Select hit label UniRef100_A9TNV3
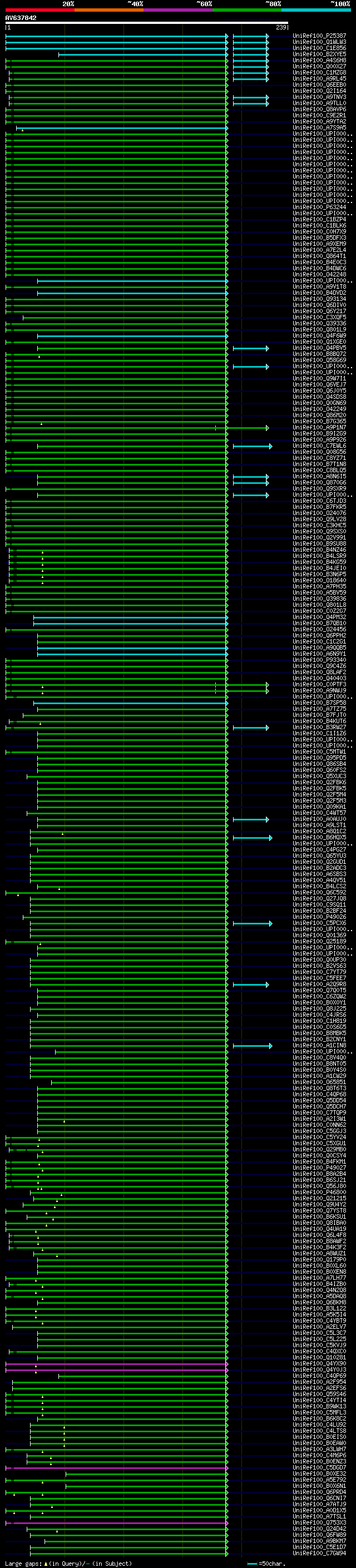Image resolution: width=356 pixels, height=1568 pixels. [x=319, y=97]
